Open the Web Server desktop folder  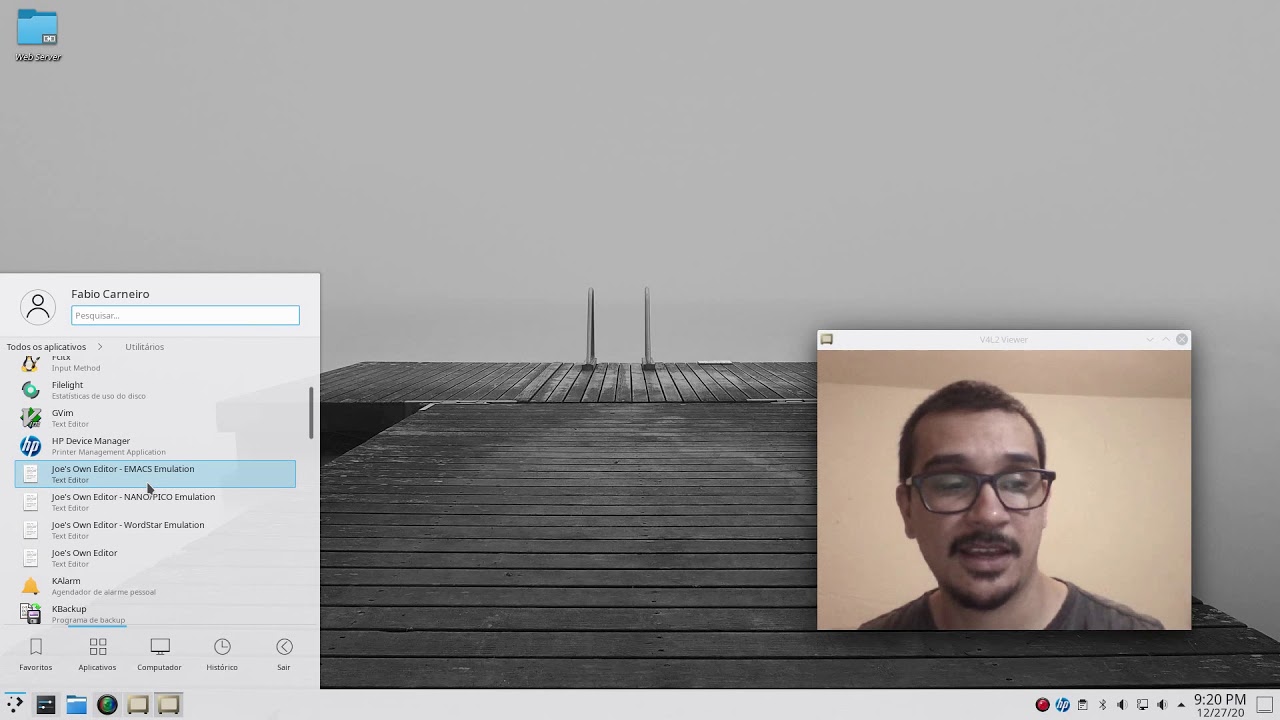(38, 35)
